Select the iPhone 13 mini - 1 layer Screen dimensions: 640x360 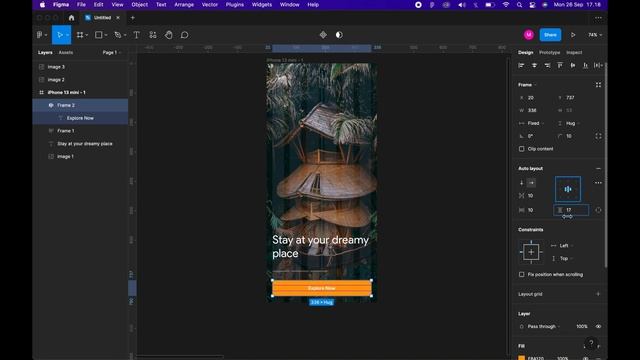tap(80, 93)
